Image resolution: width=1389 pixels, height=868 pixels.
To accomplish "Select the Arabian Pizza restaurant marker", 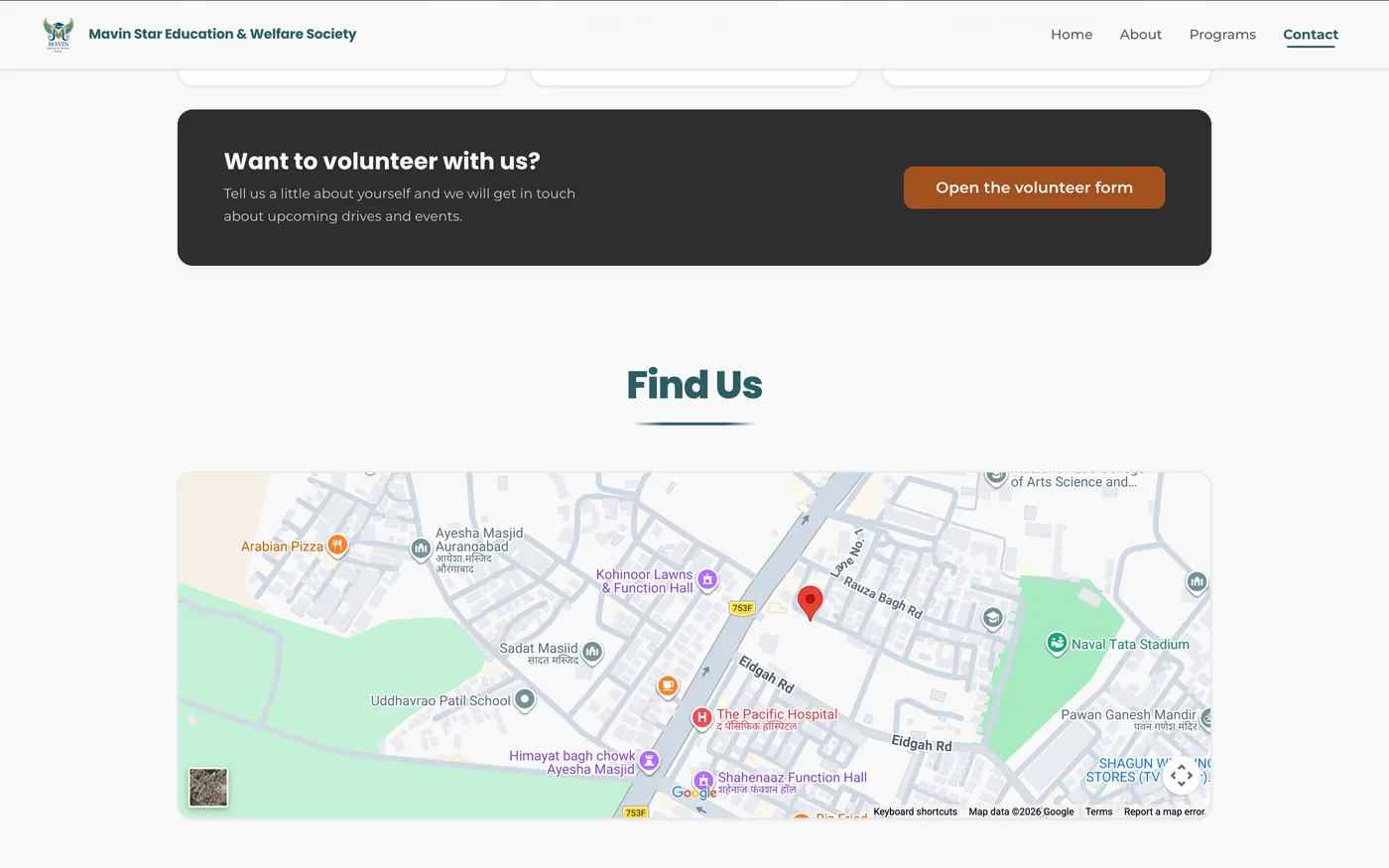I will pos(337,546).
